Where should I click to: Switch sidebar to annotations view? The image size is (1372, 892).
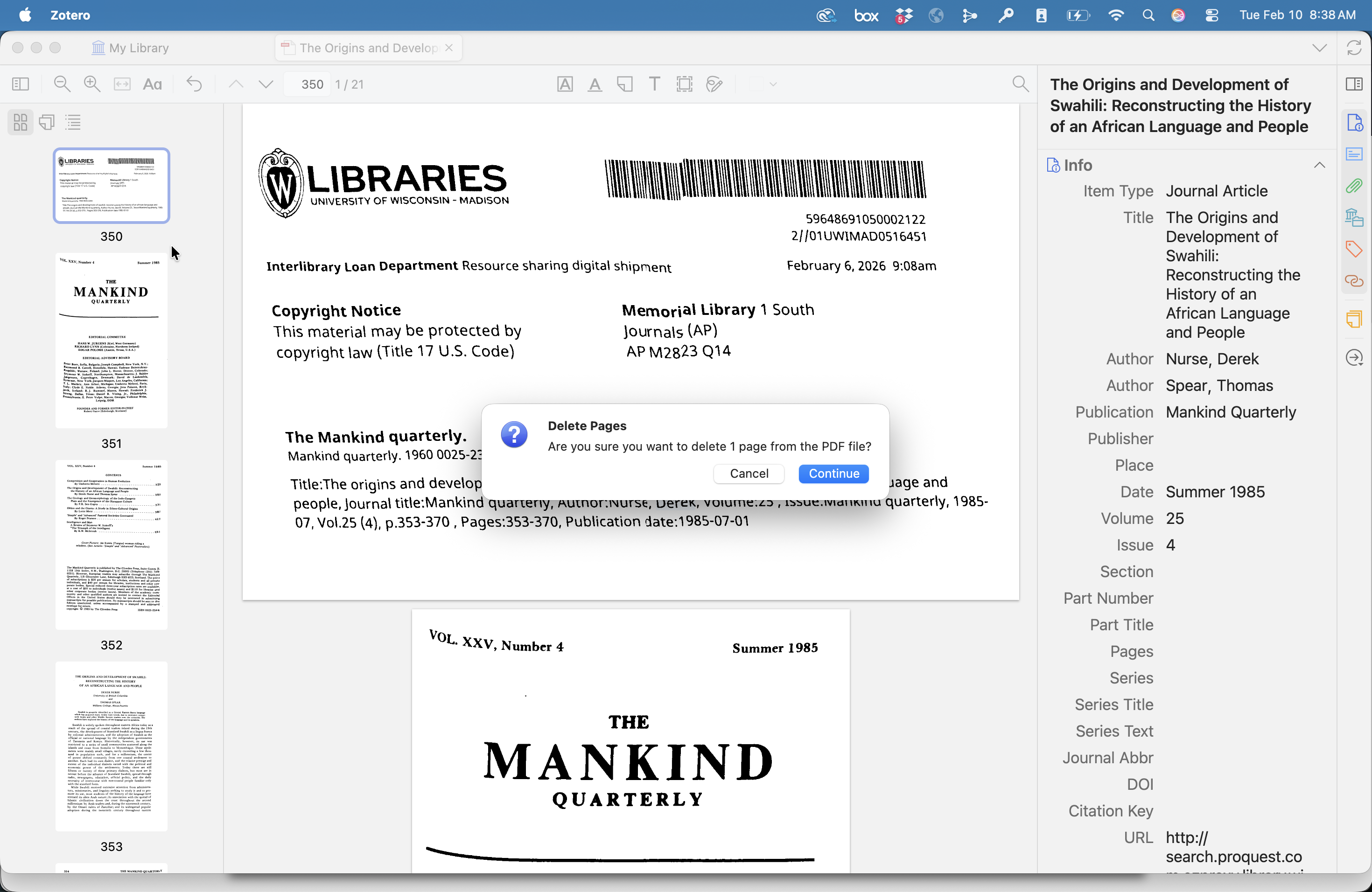[47, 122]
